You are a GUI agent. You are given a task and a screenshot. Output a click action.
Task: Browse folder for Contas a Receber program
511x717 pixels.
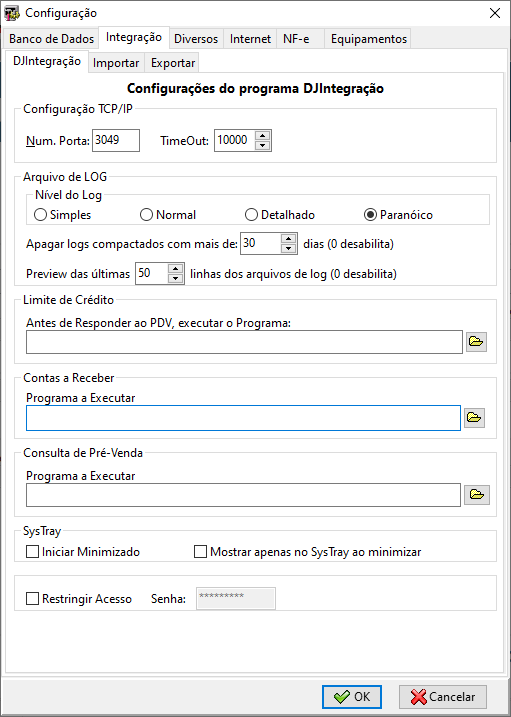[474, 418]
